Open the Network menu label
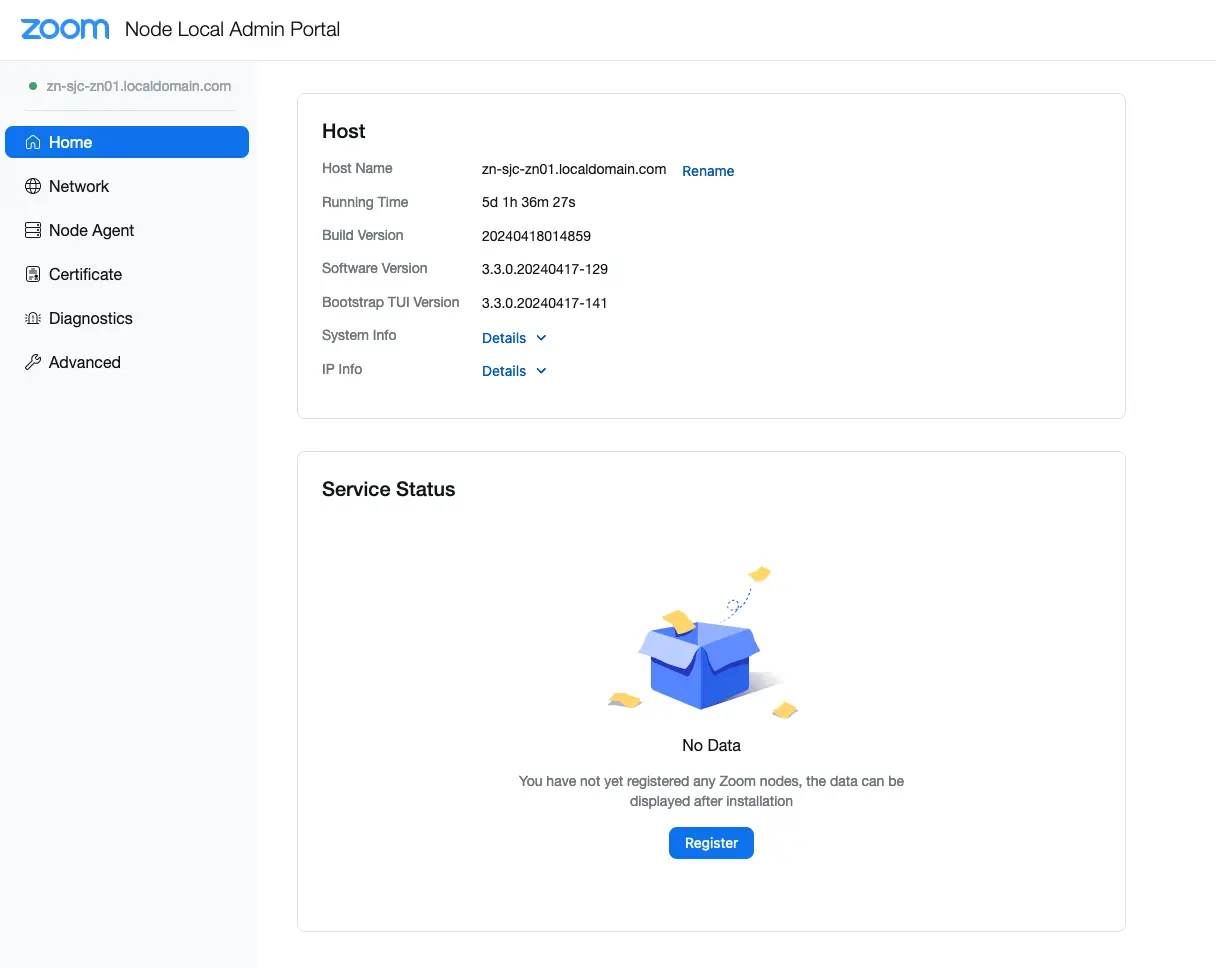This screenshot has height=968, width=1216. (x=79, y=186)
